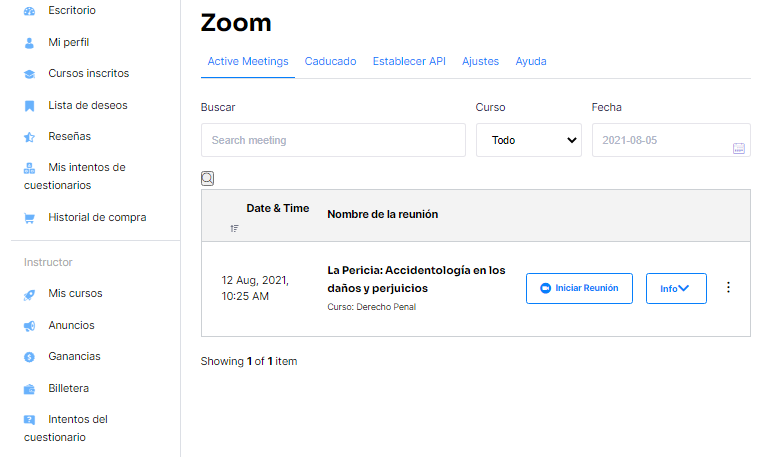This screenshot has height=457, width=781.
Task: Click the Billetera wallet icon
Action: coord(29,389)
